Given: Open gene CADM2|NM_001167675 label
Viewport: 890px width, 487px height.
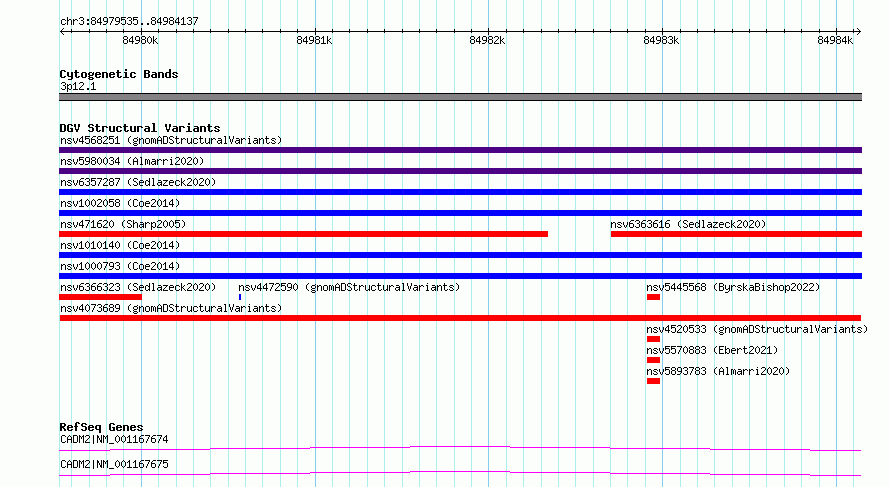Looking at the screenshot, I should pyautogui.click(x=114, y=464).
